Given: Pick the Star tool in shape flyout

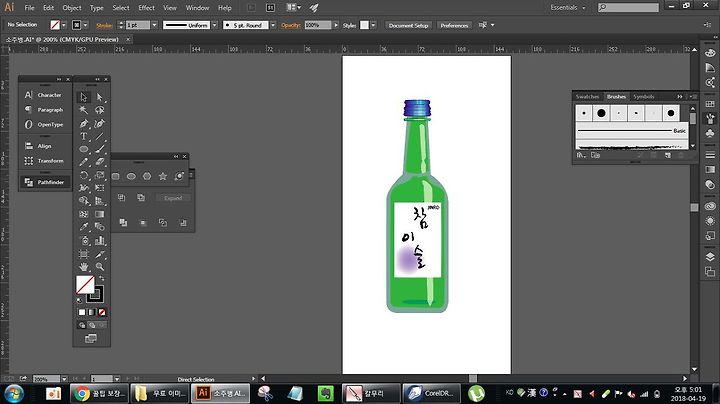Looking at the screenshot, I should (x=163, y=176).
